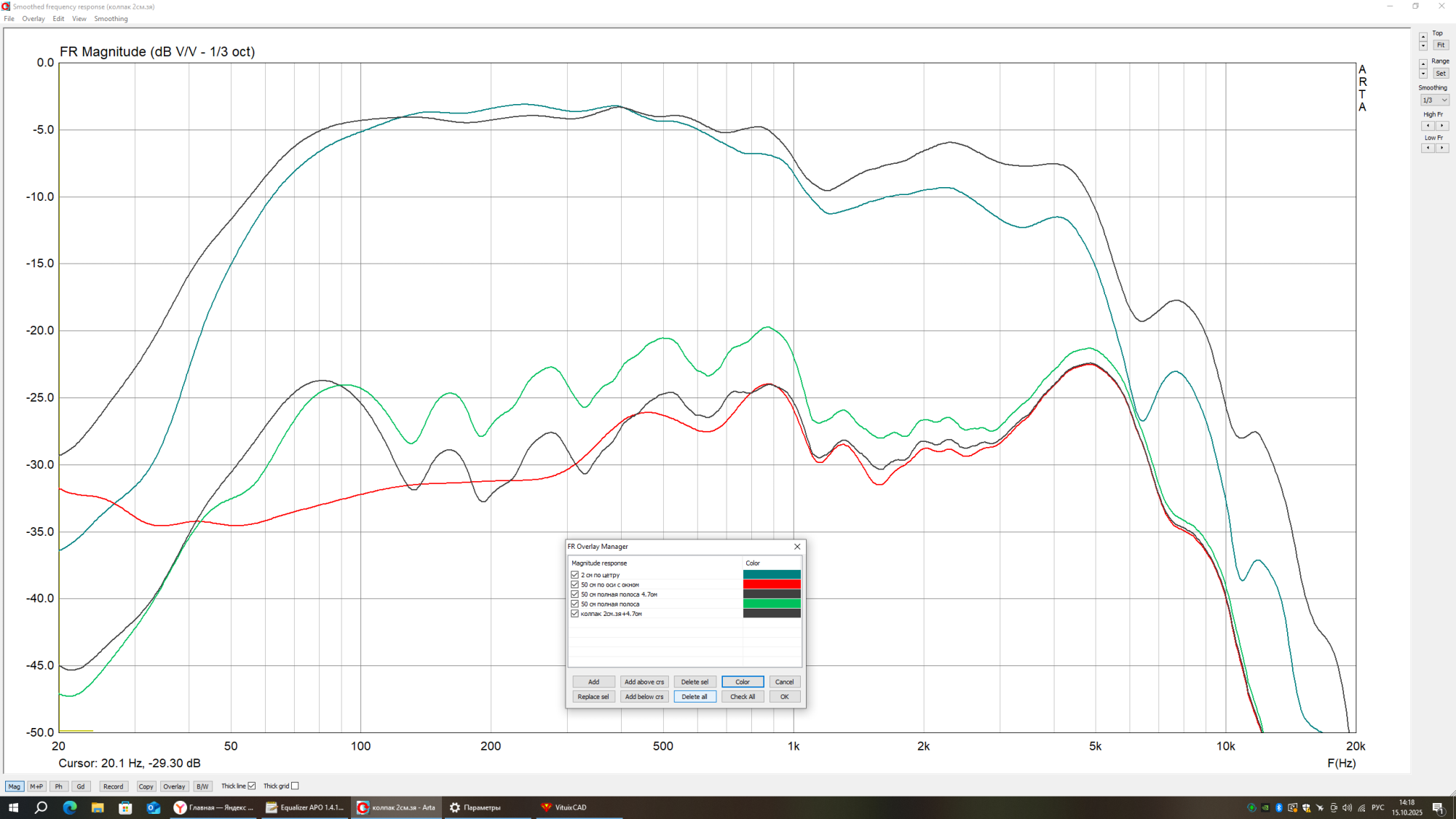Click the Fit button
1456x819 pixels.
(1441, 45)
